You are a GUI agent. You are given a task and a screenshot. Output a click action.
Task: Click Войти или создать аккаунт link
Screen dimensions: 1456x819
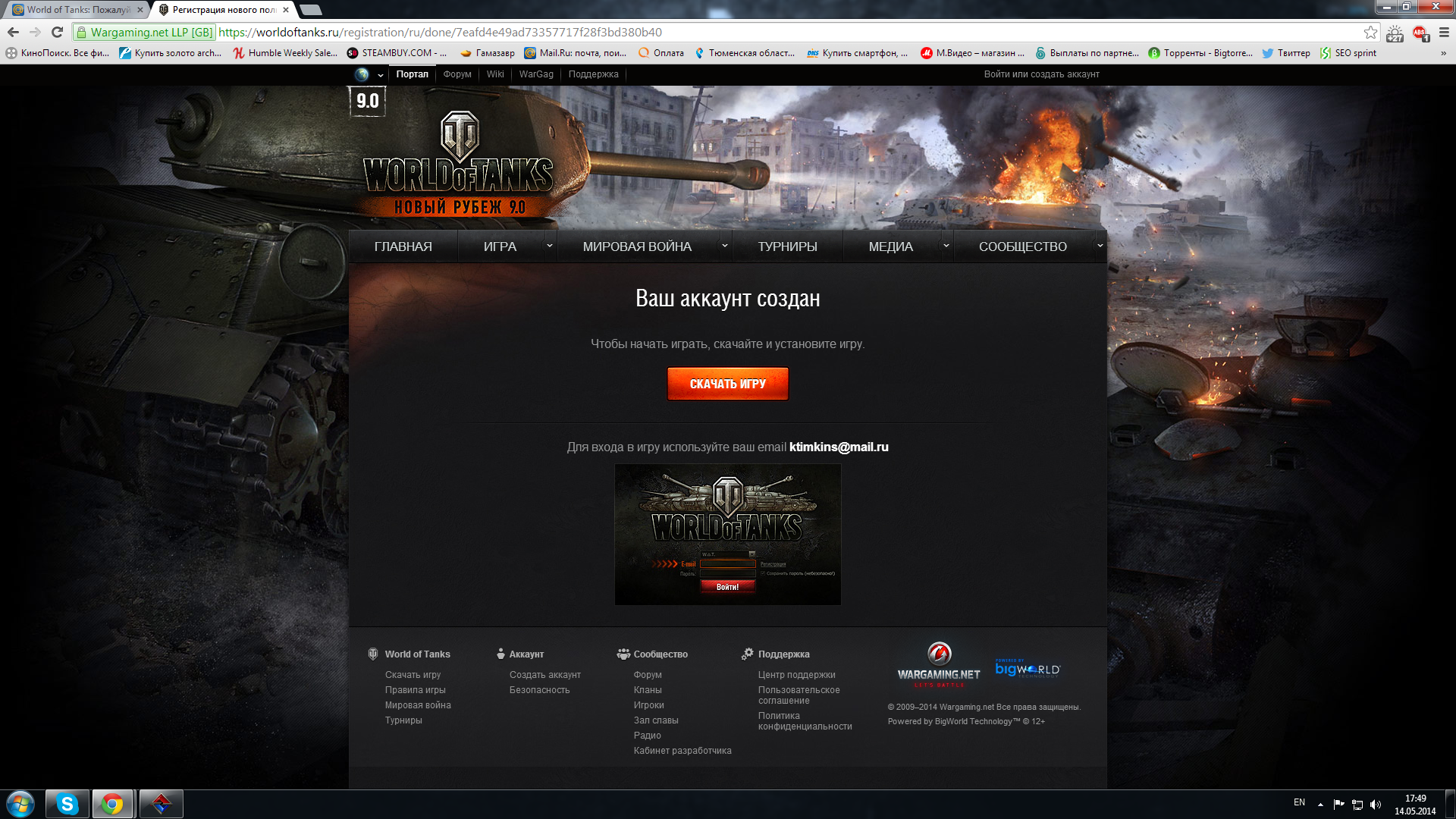(1041, 74)
